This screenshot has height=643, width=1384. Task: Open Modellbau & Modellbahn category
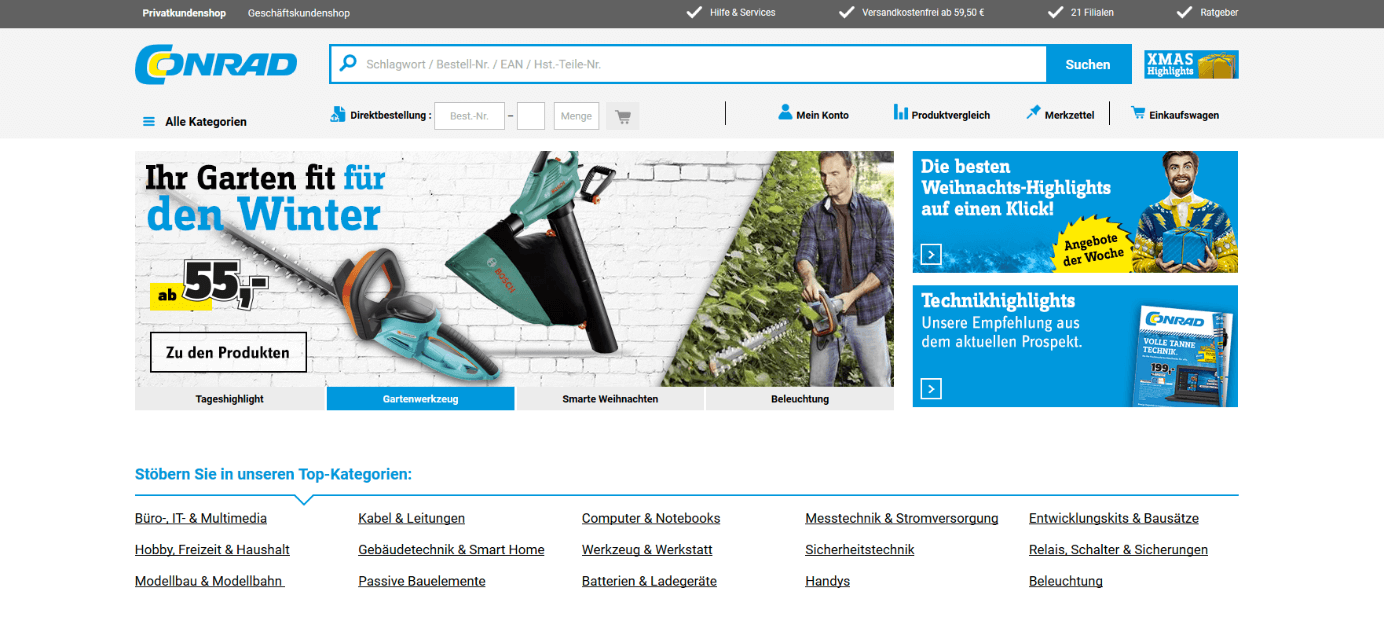tap(210, 581)
